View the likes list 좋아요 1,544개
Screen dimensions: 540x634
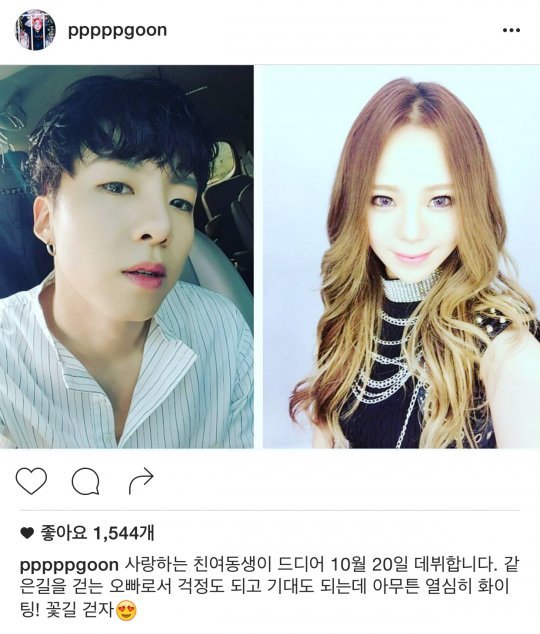click(x=97, y=533)
